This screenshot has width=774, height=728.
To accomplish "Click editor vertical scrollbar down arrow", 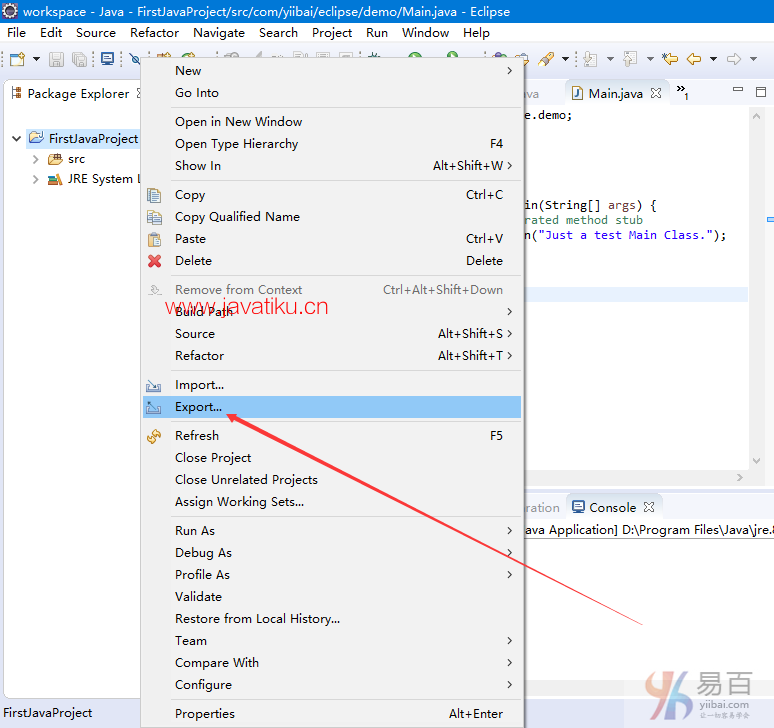I will (756, 461).
